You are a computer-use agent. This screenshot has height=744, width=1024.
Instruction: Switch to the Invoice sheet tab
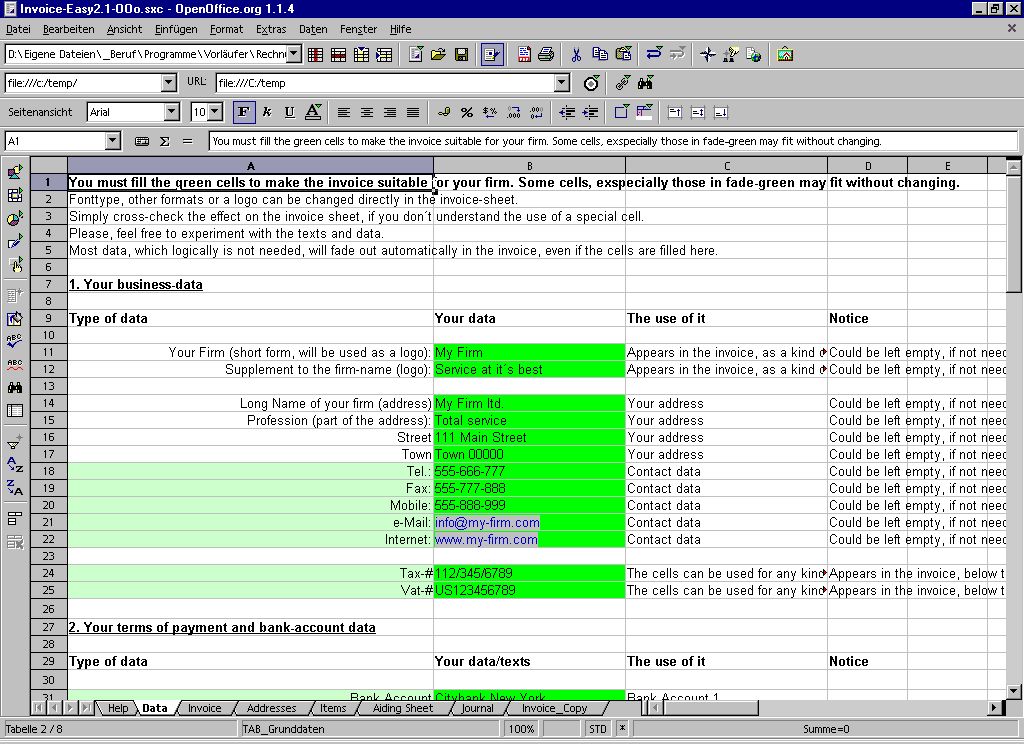click(204, 708)
